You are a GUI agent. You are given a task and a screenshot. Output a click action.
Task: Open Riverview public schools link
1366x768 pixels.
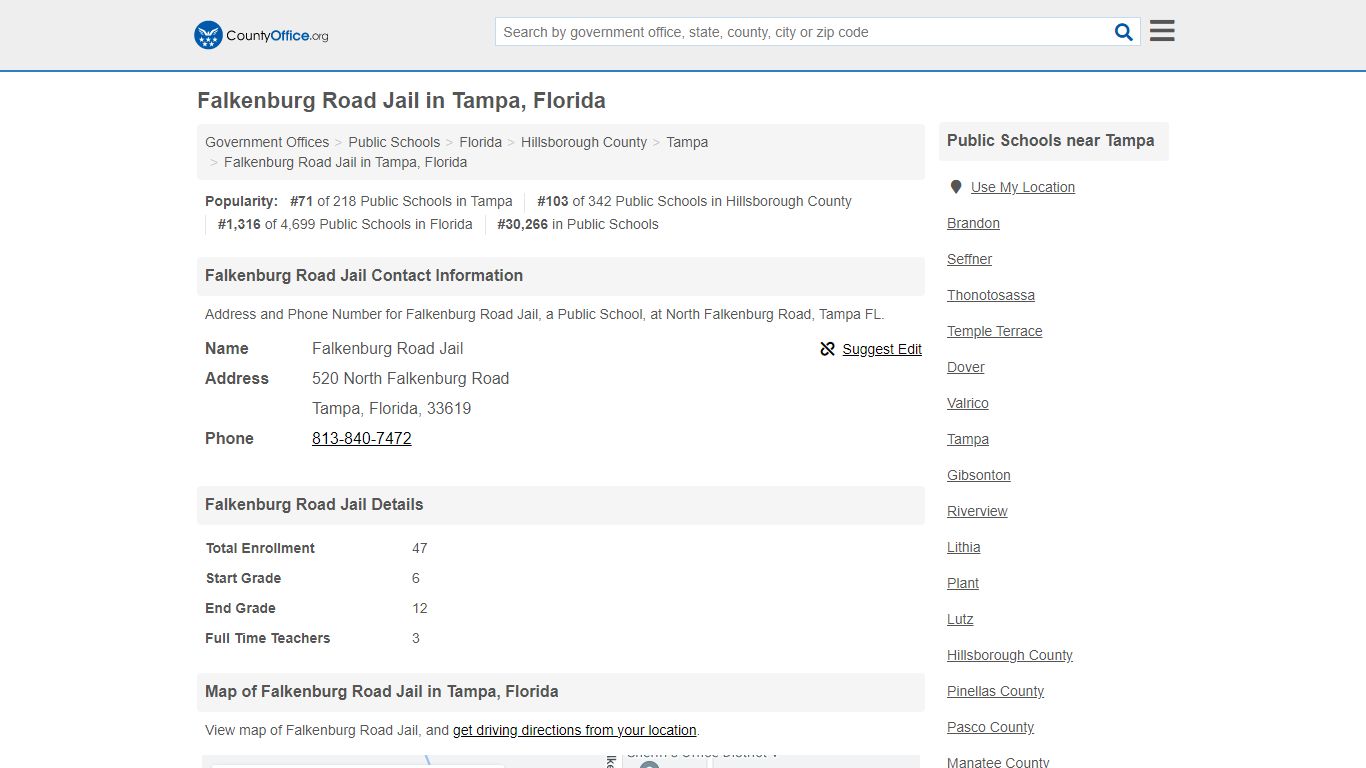pyautogui.click(x=977, y=511)
